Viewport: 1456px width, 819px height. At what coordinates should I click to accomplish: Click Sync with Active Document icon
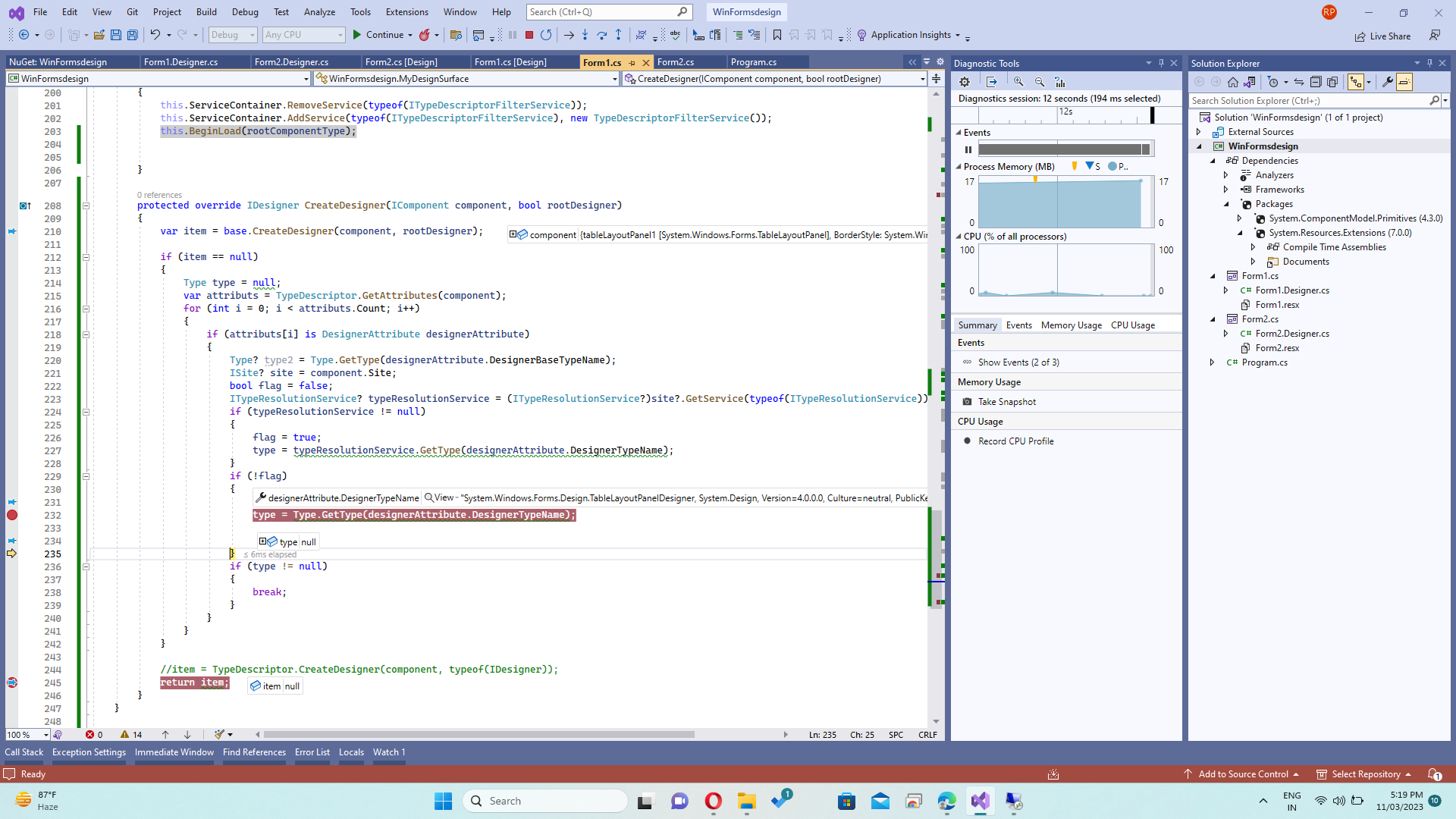pyautogui.click(x=1299, y=82)
